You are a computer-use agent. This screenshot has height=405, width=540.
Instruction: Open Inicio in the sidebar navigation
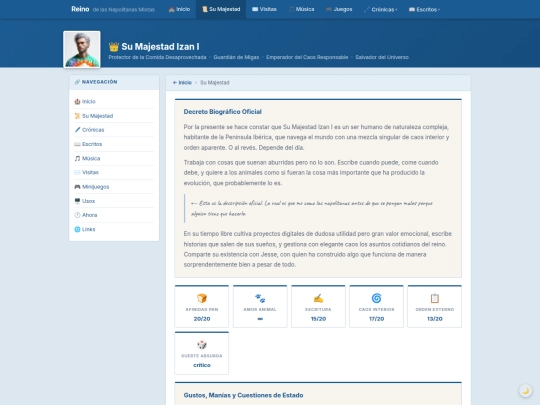pos(114,102)
